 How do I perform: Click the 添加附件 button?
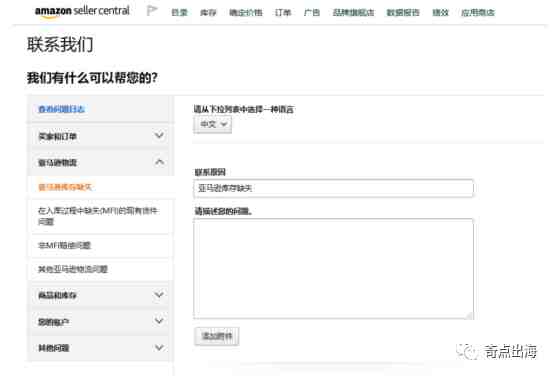pyautogui.click(x=217, y=336)
